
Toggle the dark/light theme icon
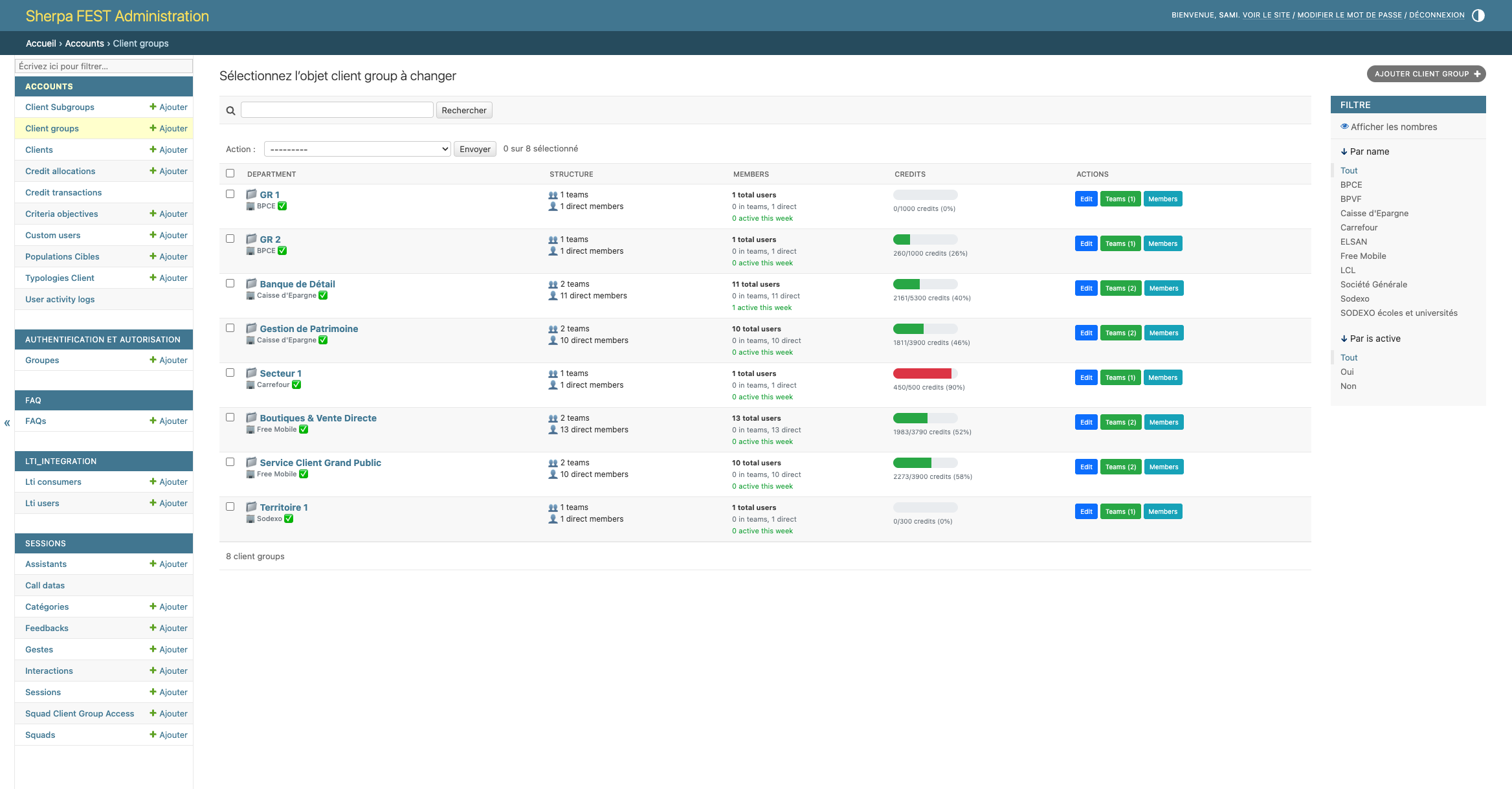point(1478,16)
